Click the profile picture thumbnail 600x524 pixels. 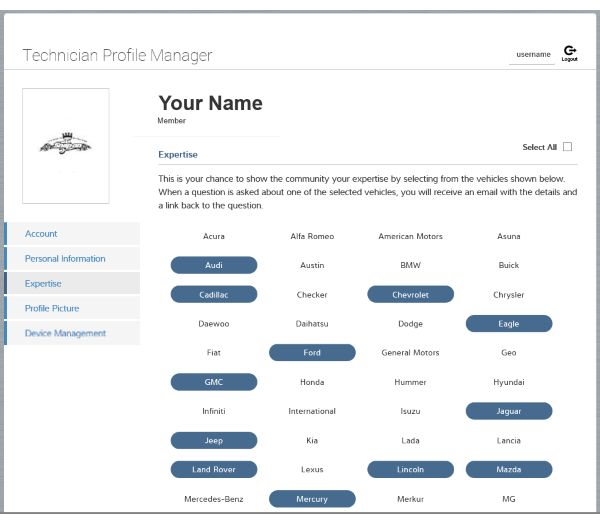[66, 146]
